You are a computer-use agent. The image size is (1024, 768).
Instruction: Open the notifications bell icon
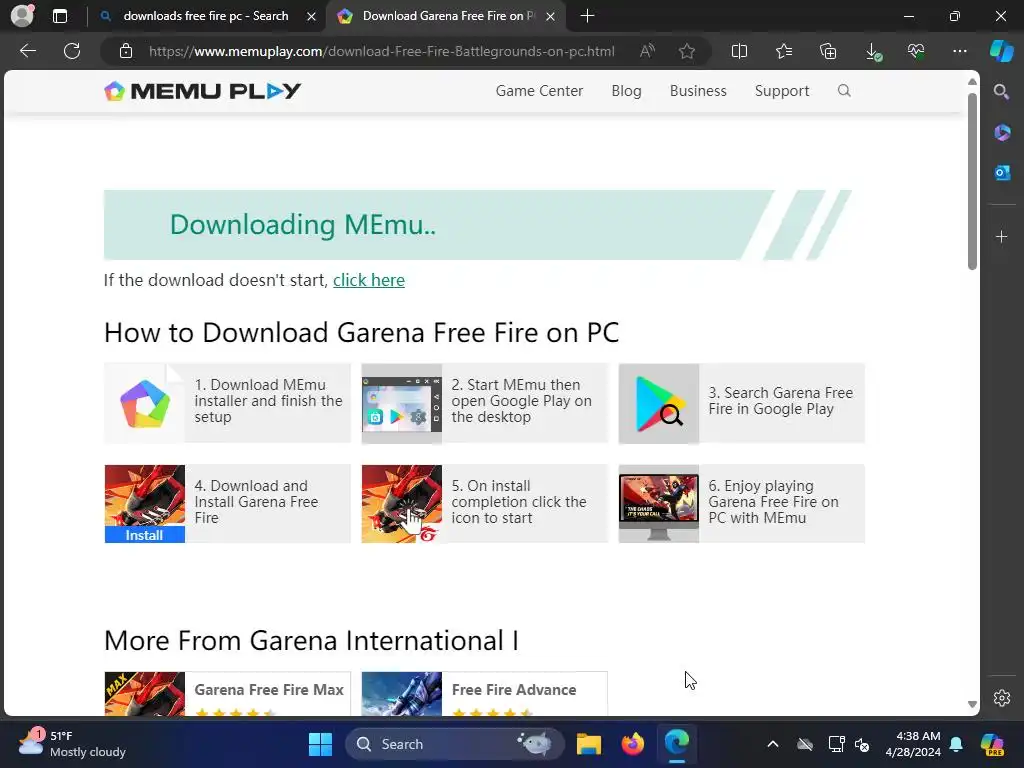point(956,744)
